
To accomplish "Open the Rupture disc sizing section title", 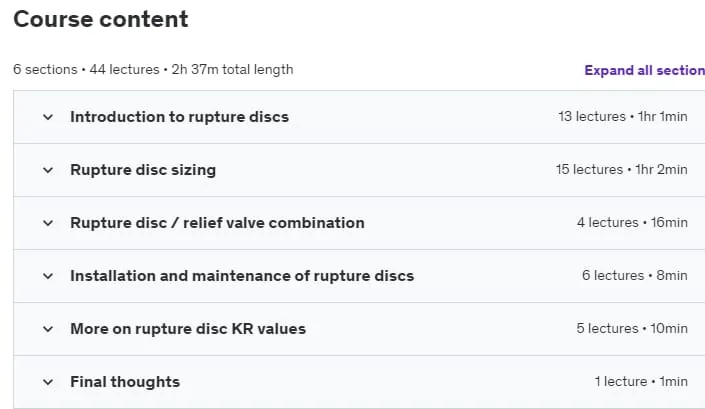I will tap(143, 170).
